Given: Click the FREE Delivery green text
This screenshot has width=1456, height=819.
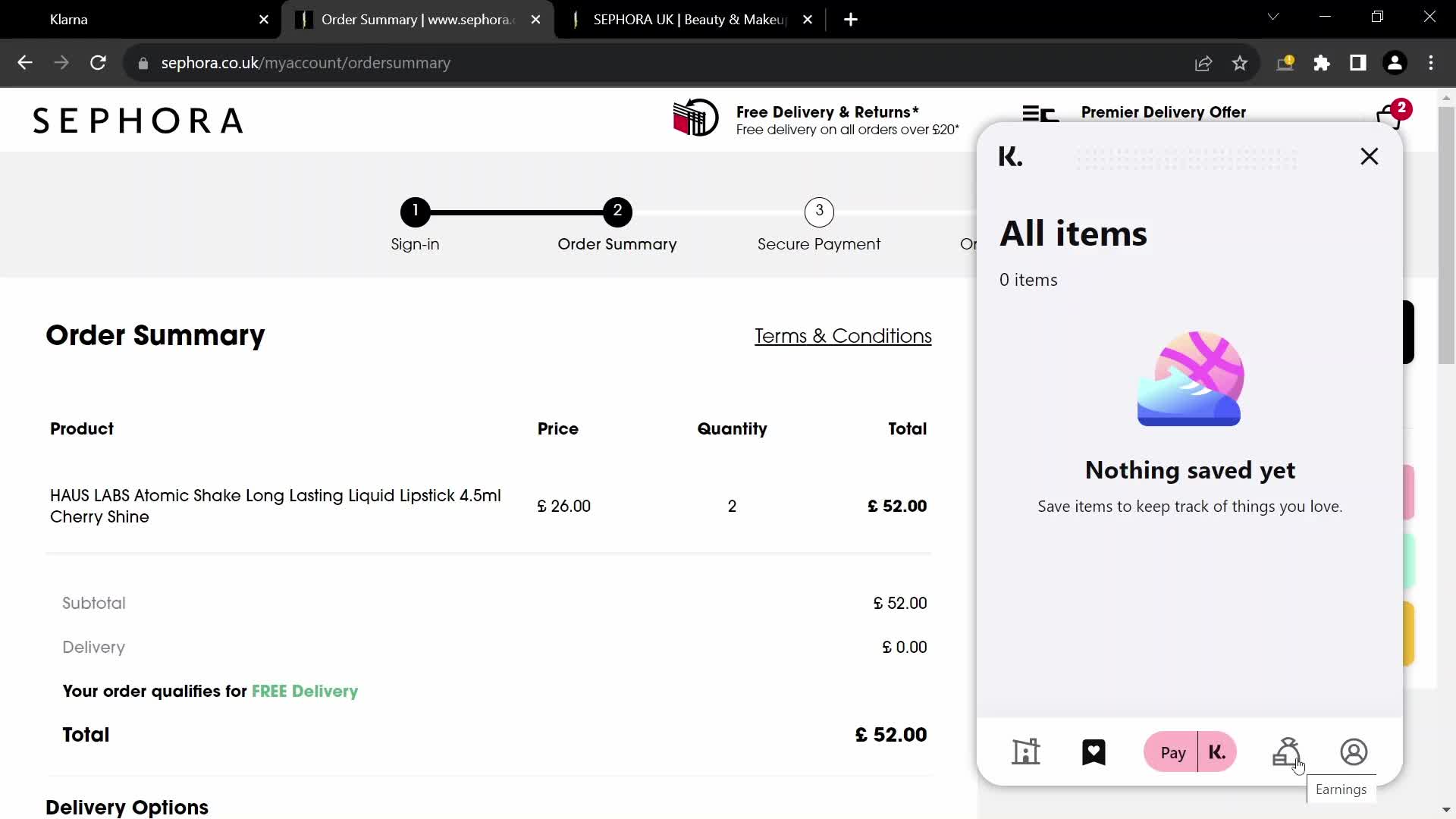Looking at the screenshot, I should tap(305, 692).
